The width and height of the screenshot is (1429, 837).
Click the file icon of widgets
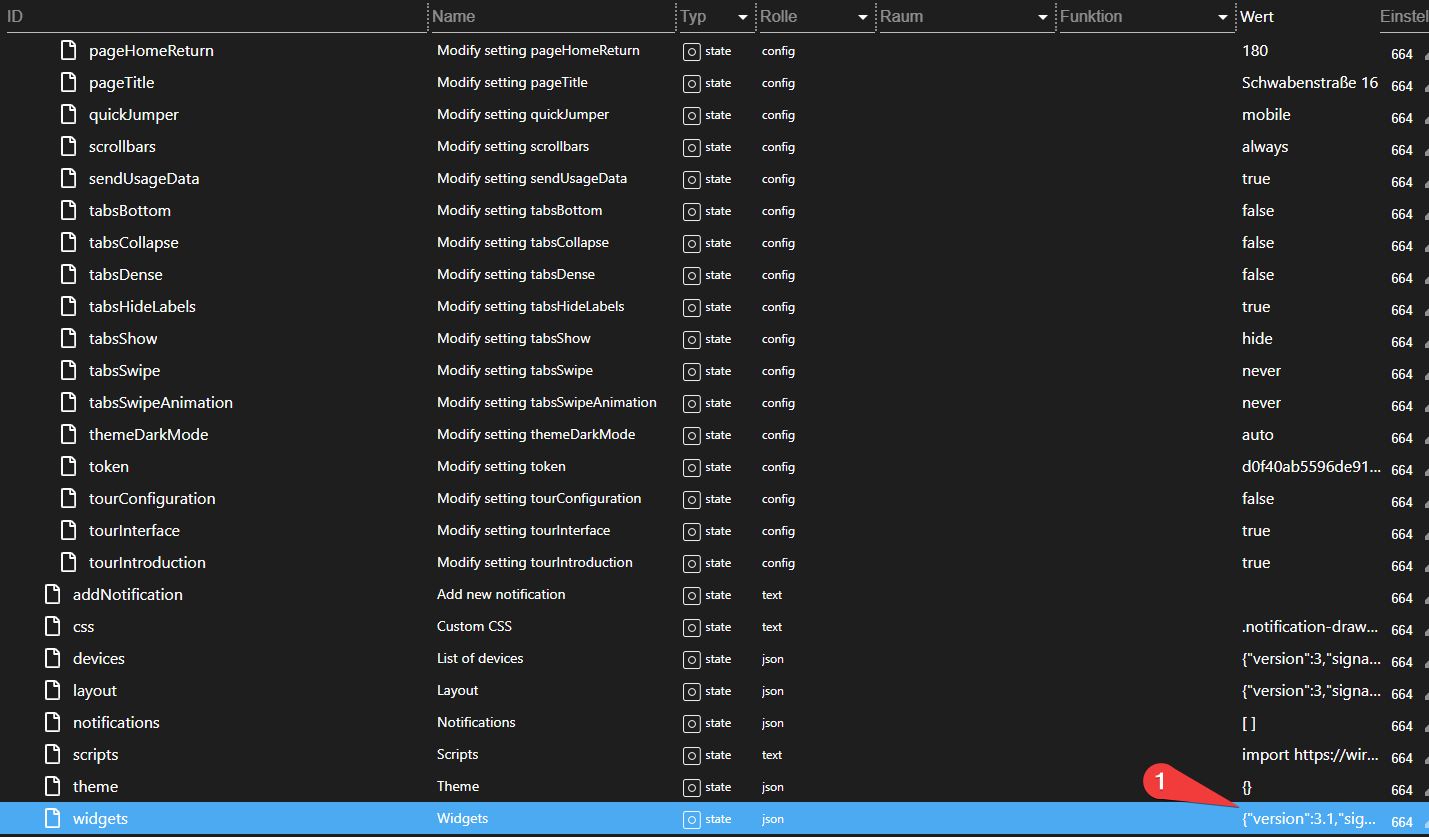tap(52, 818)
